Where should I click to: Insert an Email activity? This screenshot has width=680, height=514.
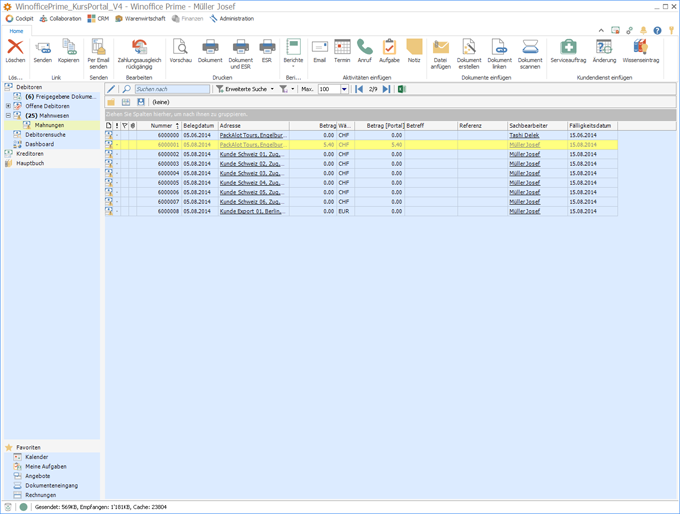click(x=320, y=47)
